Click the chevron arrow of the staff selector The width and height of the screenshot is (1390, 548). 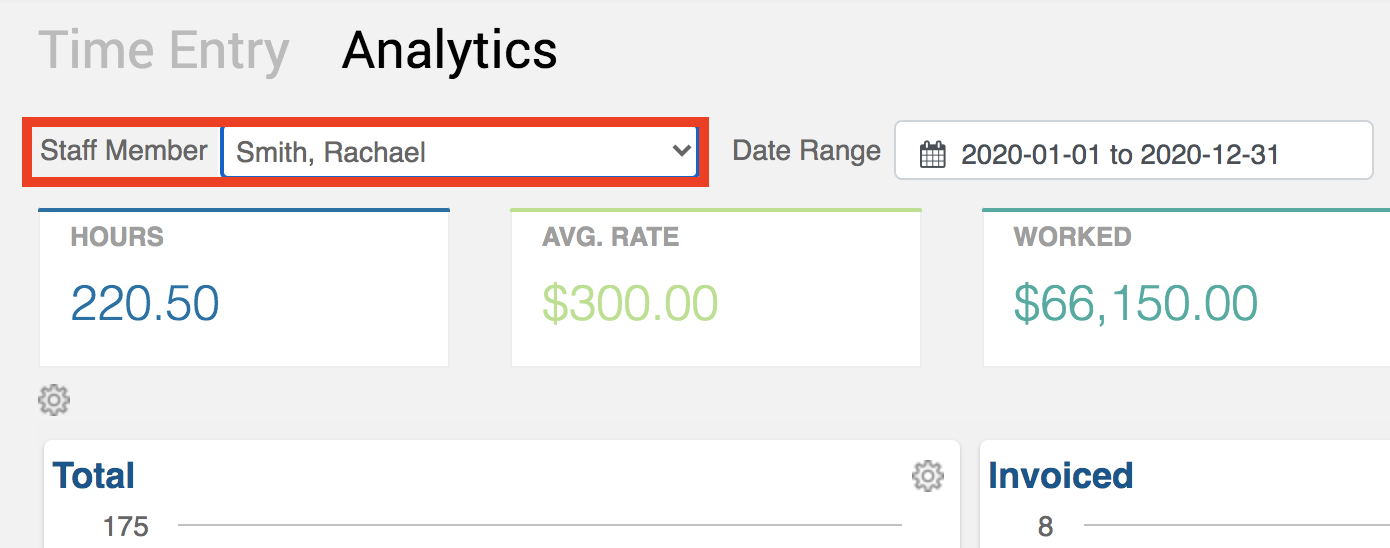(682, 151)
